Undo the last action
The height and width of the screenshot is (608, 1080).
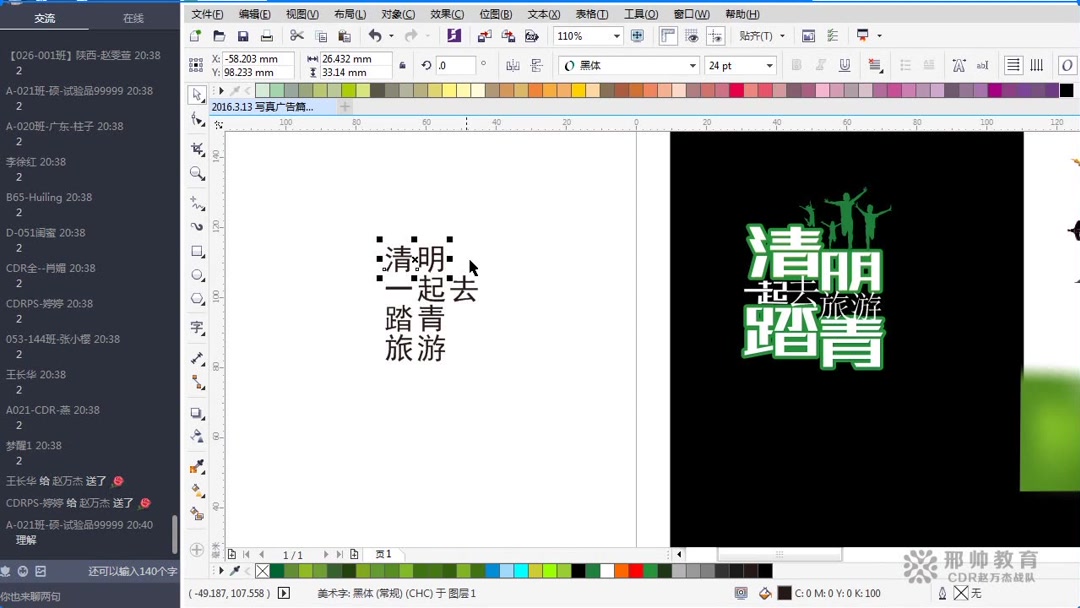(377, 36)
